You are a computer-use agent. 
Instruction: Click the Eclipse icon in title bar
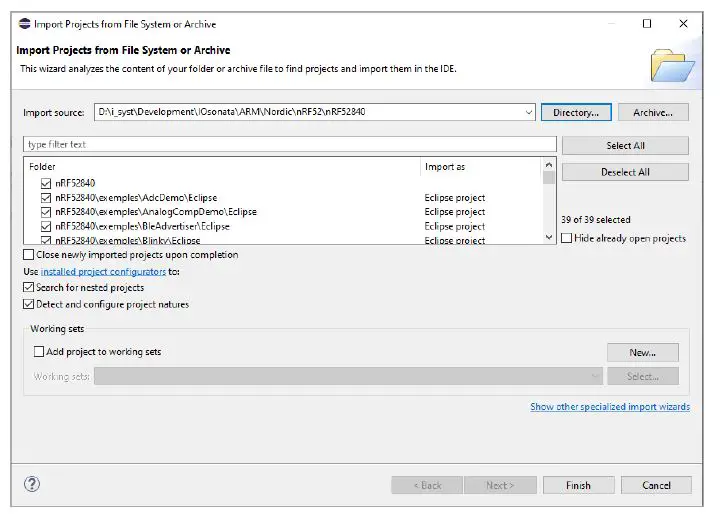coord(24,24)
